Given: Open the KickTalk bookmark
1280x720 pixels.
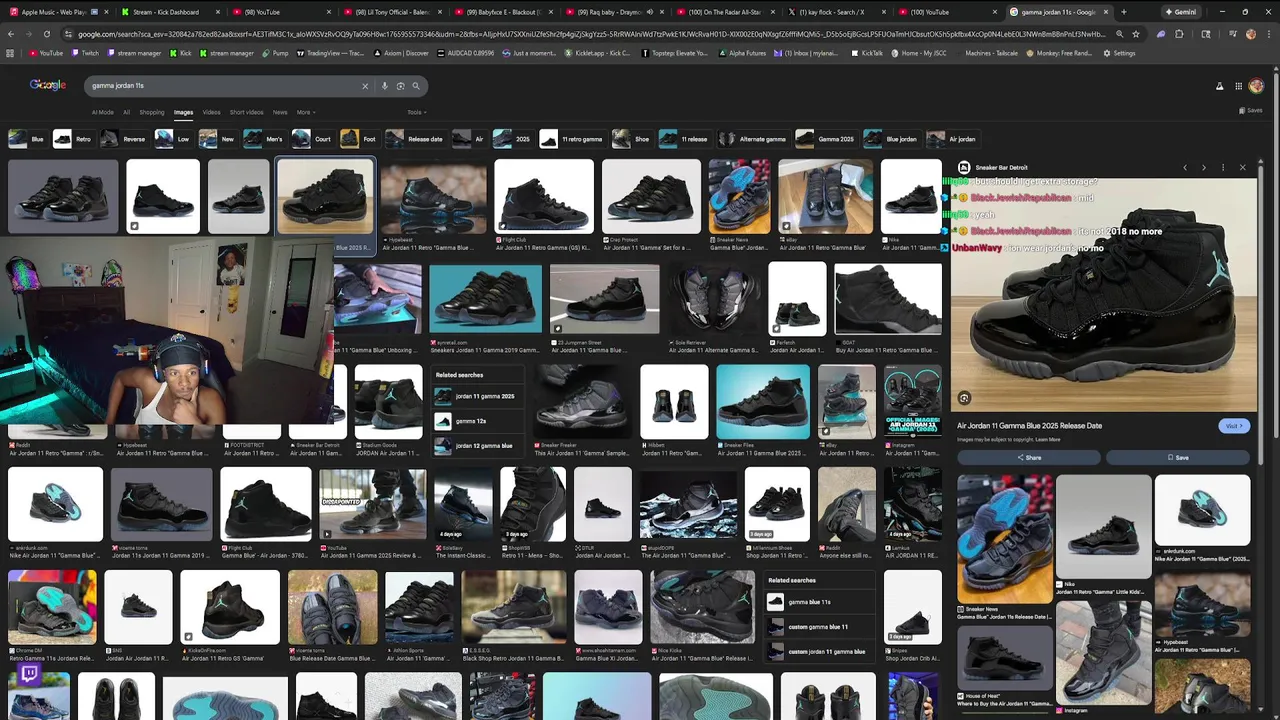Looking at the screenshot, I should [x=867, y=53].
